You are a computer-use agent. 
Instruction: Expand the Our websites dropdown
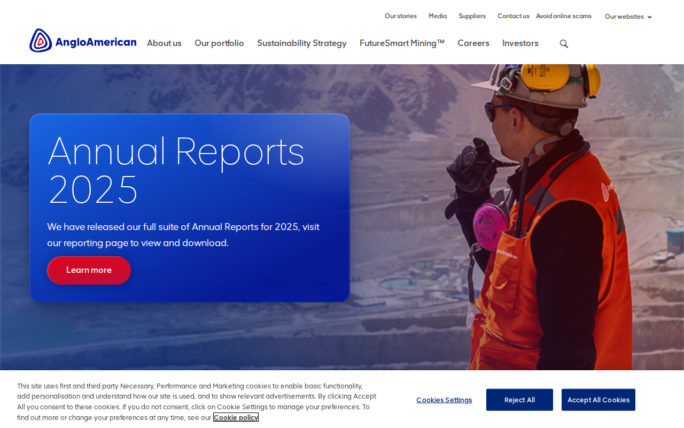click(628, 16)
